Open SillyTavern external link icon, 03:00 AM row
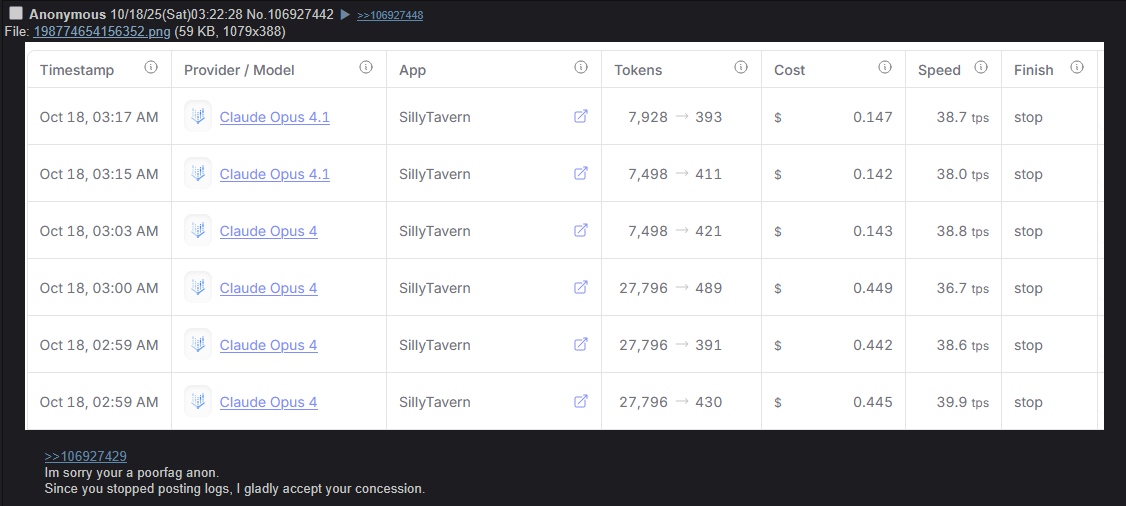Viewport: 1126px width, 506px height. click(x=581, y=287)
